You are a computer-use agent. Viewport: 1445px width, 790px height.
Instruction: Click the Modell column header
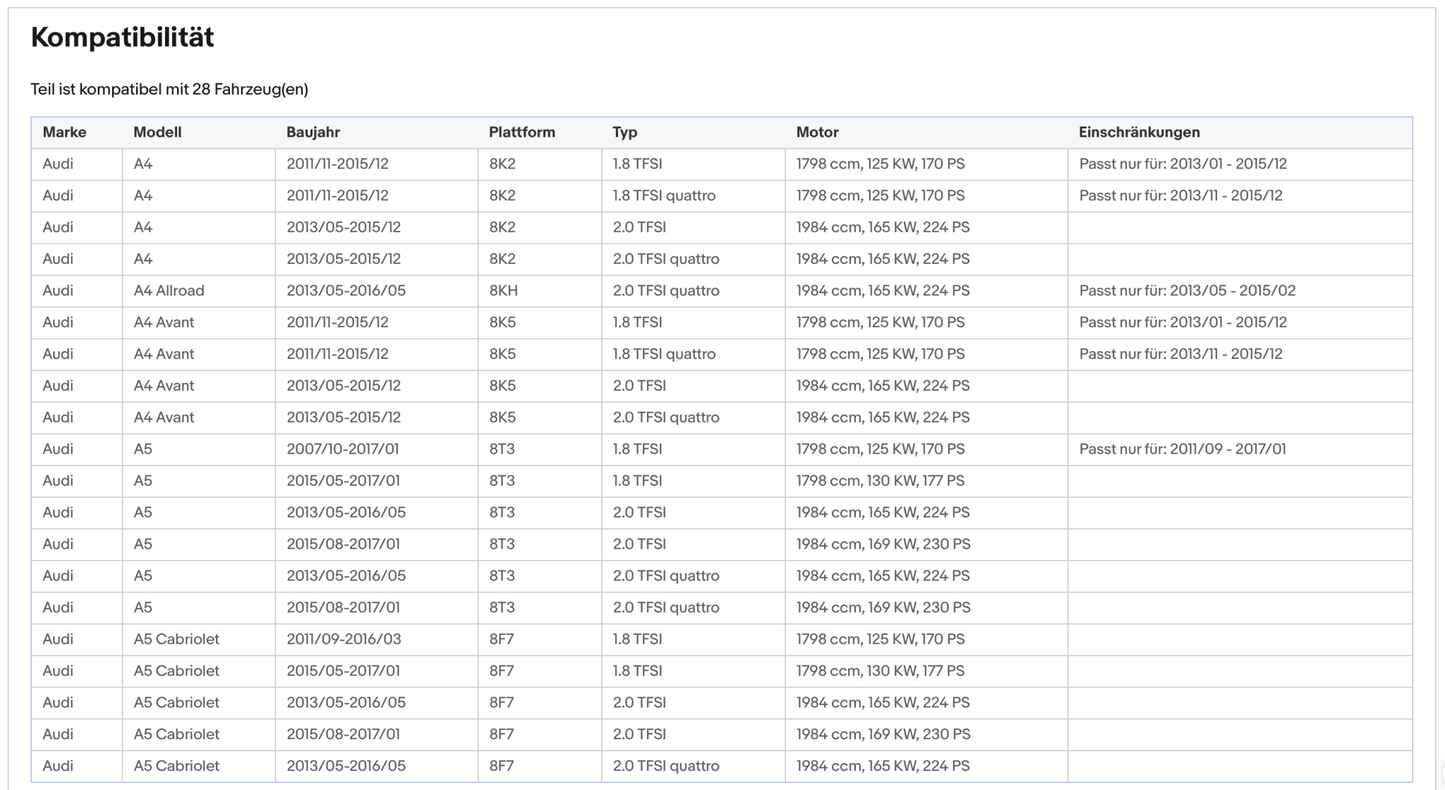pos(157,132)
